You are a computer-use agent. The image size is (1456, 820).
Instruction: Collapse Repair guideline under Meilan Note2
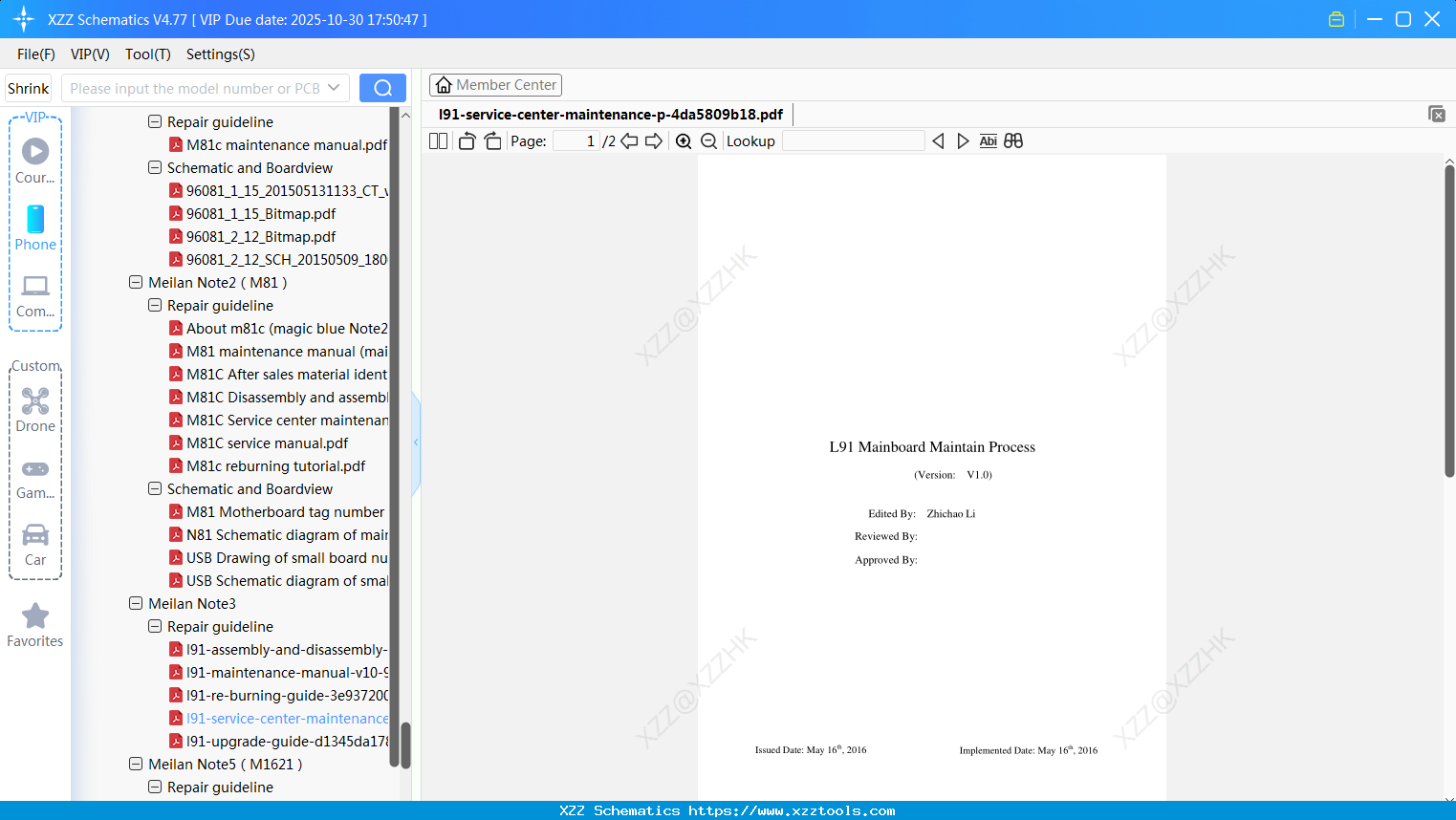point(155,306)
